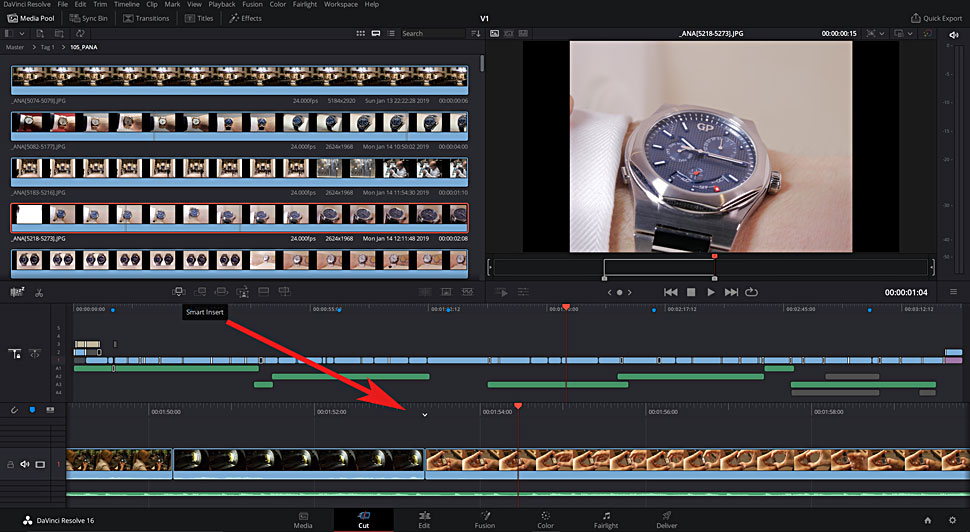Toggle the lock playhead timeline icon
Viewport: 970px width, 532px height.
15,354
